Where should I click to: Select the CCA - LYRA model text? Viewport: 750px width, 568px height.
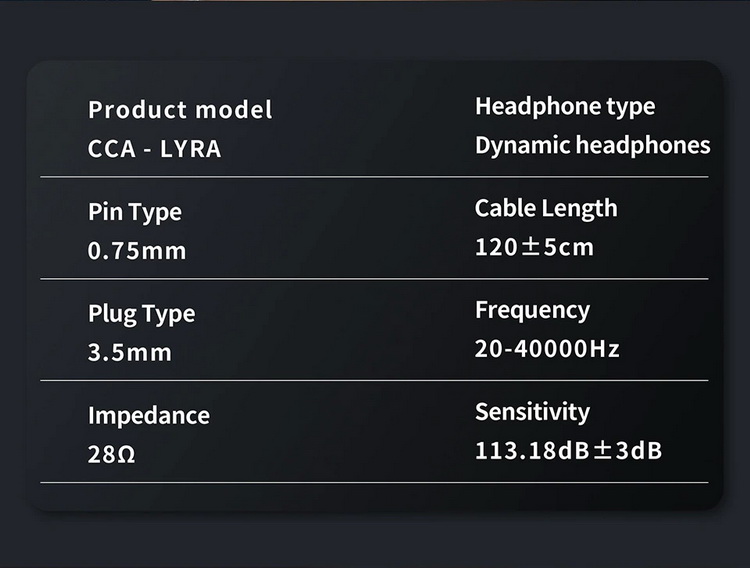click(155, 149)
